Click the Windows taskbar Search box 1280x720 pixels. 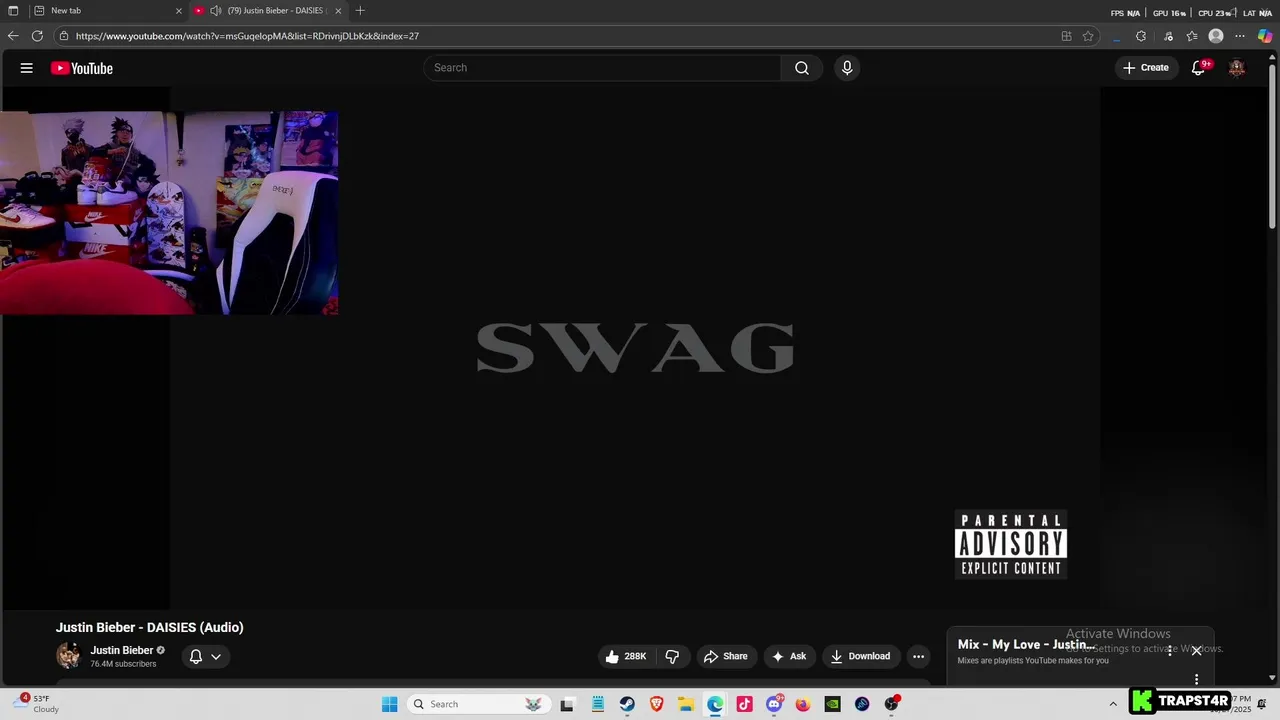pos(479,704)
